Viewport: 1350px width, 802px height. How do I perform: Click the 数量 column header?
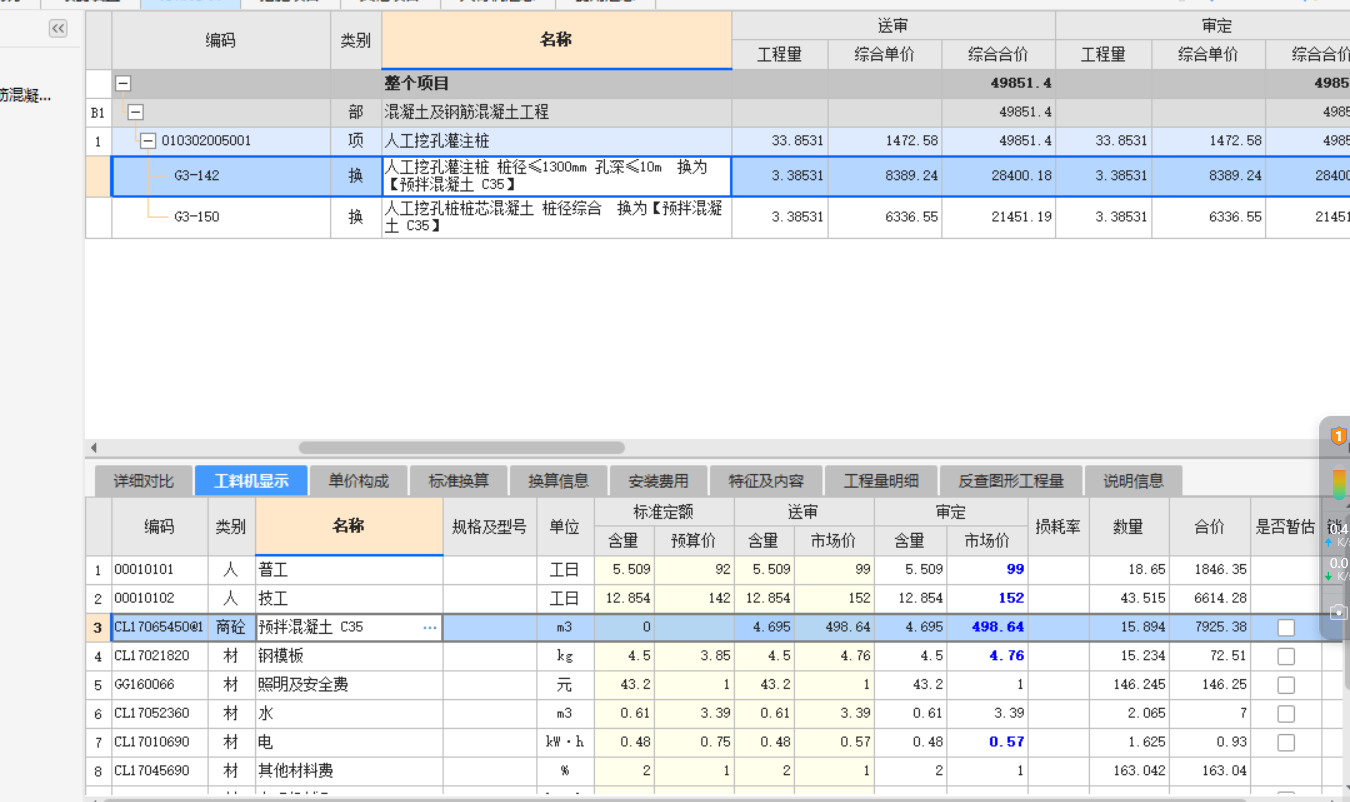(x=1129, y=526)
